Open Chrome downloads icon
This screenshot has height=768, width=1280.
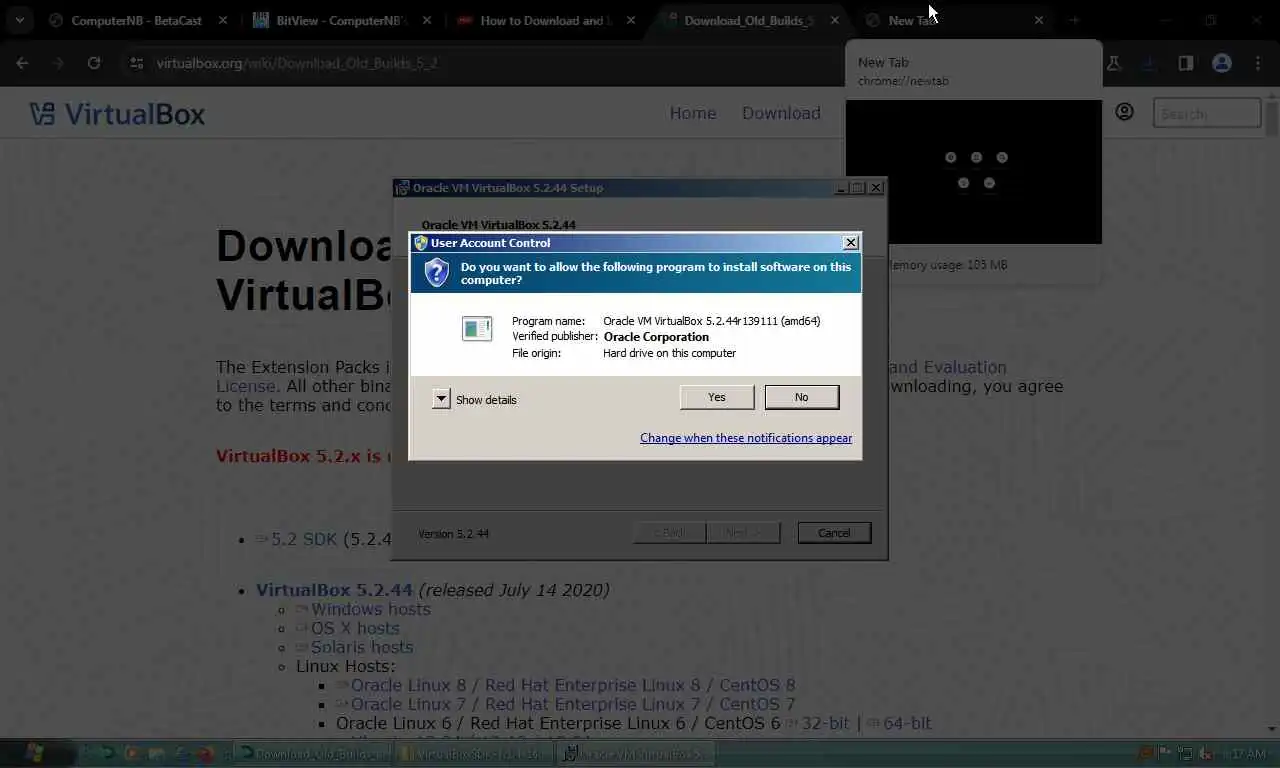1149,63
